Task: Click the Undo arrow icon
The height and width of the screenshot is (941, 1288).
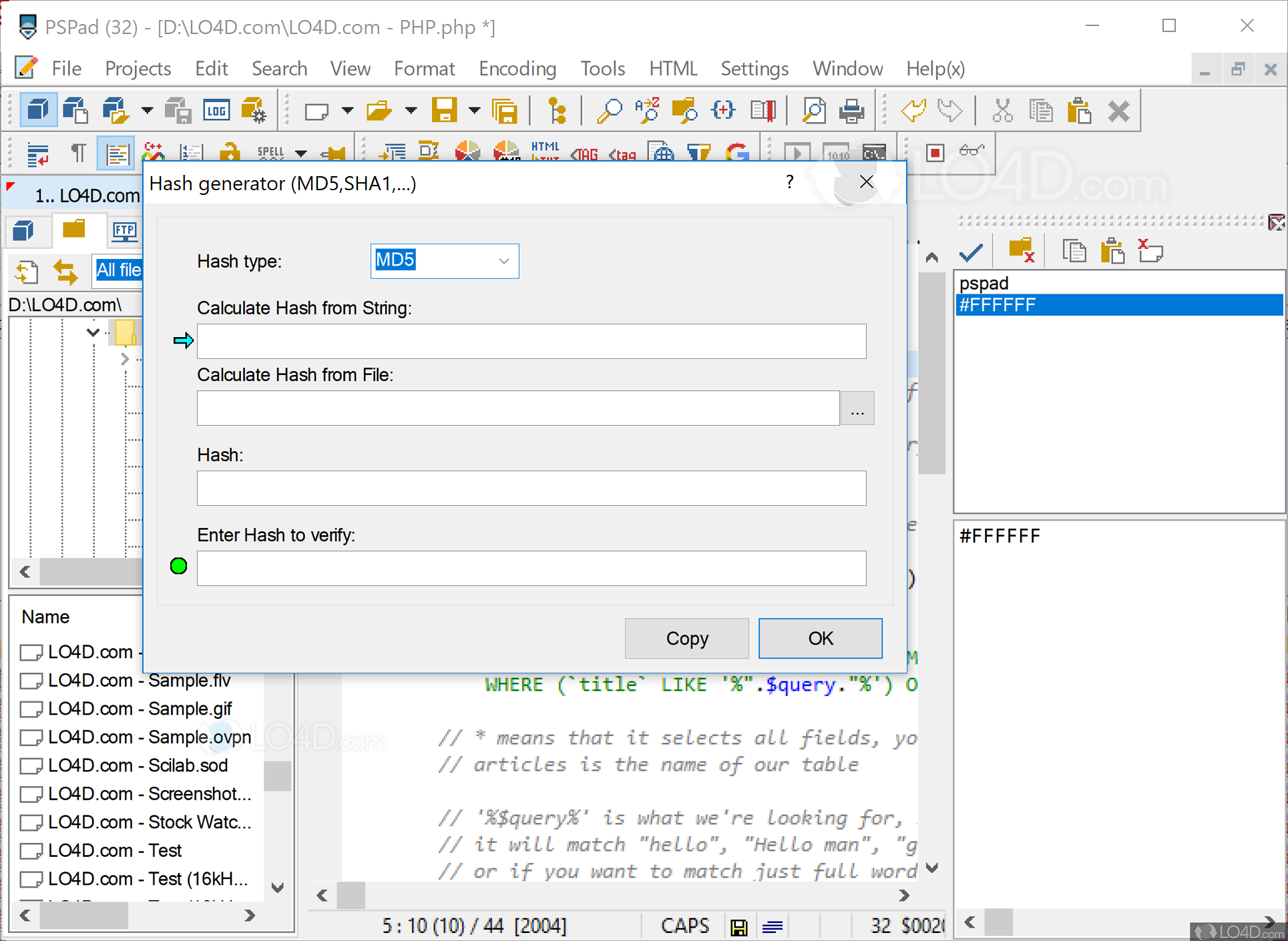Action: coord(913,109)
